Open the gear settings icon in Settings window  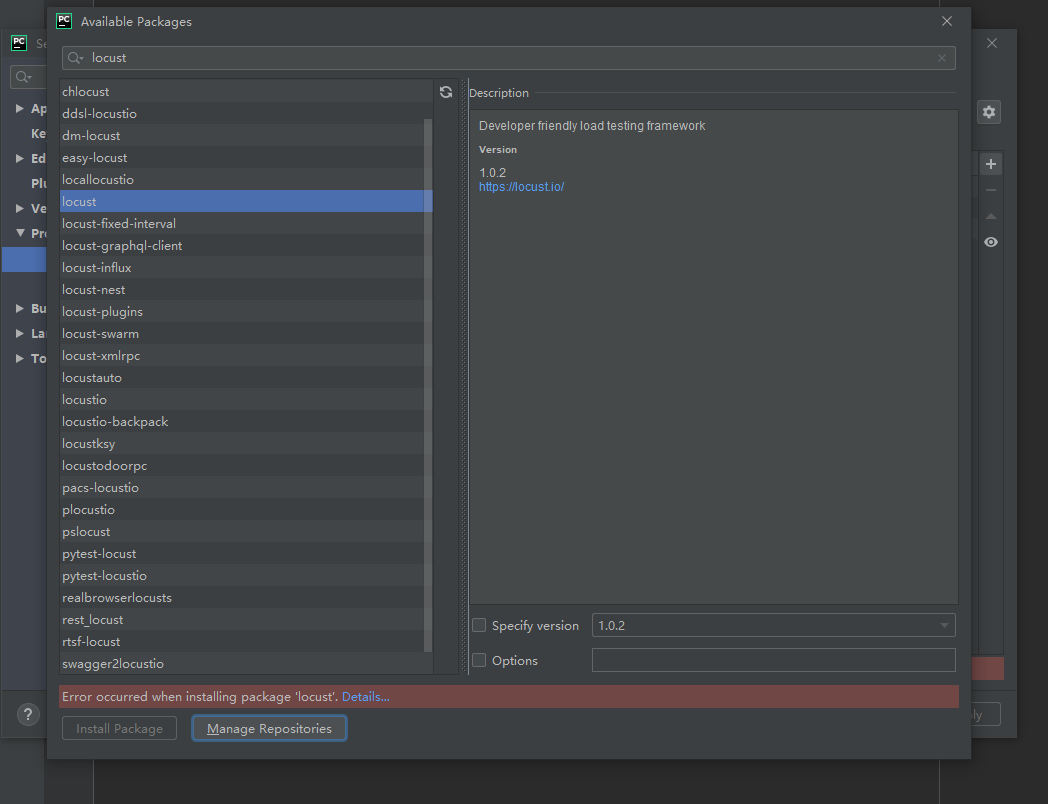click(x=989, y=112)
